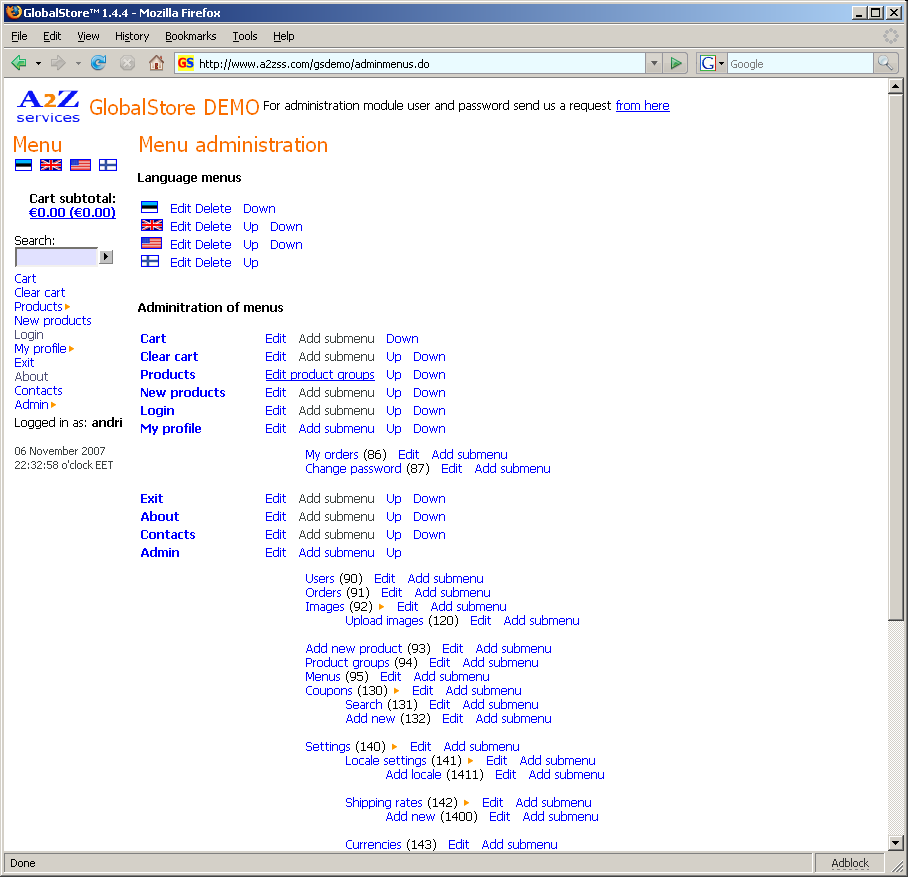908x877 pixels.
Task: Click the Estonian flag in Language menus
Action: (149, 207)
